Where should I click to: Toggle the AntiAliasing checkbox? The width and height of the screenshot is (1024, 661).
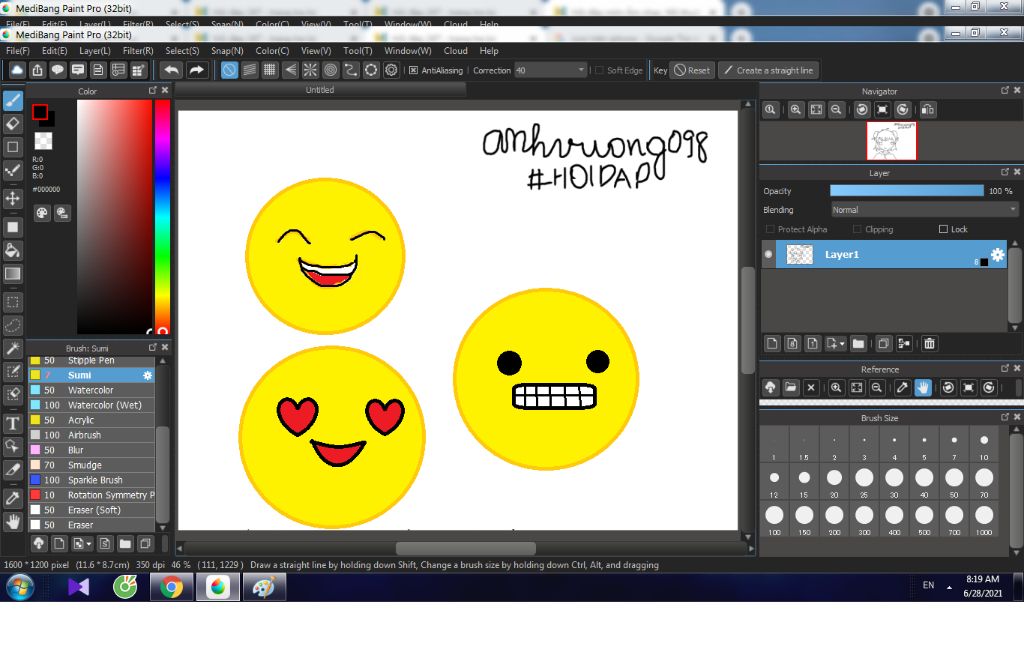tap(413, 71)
